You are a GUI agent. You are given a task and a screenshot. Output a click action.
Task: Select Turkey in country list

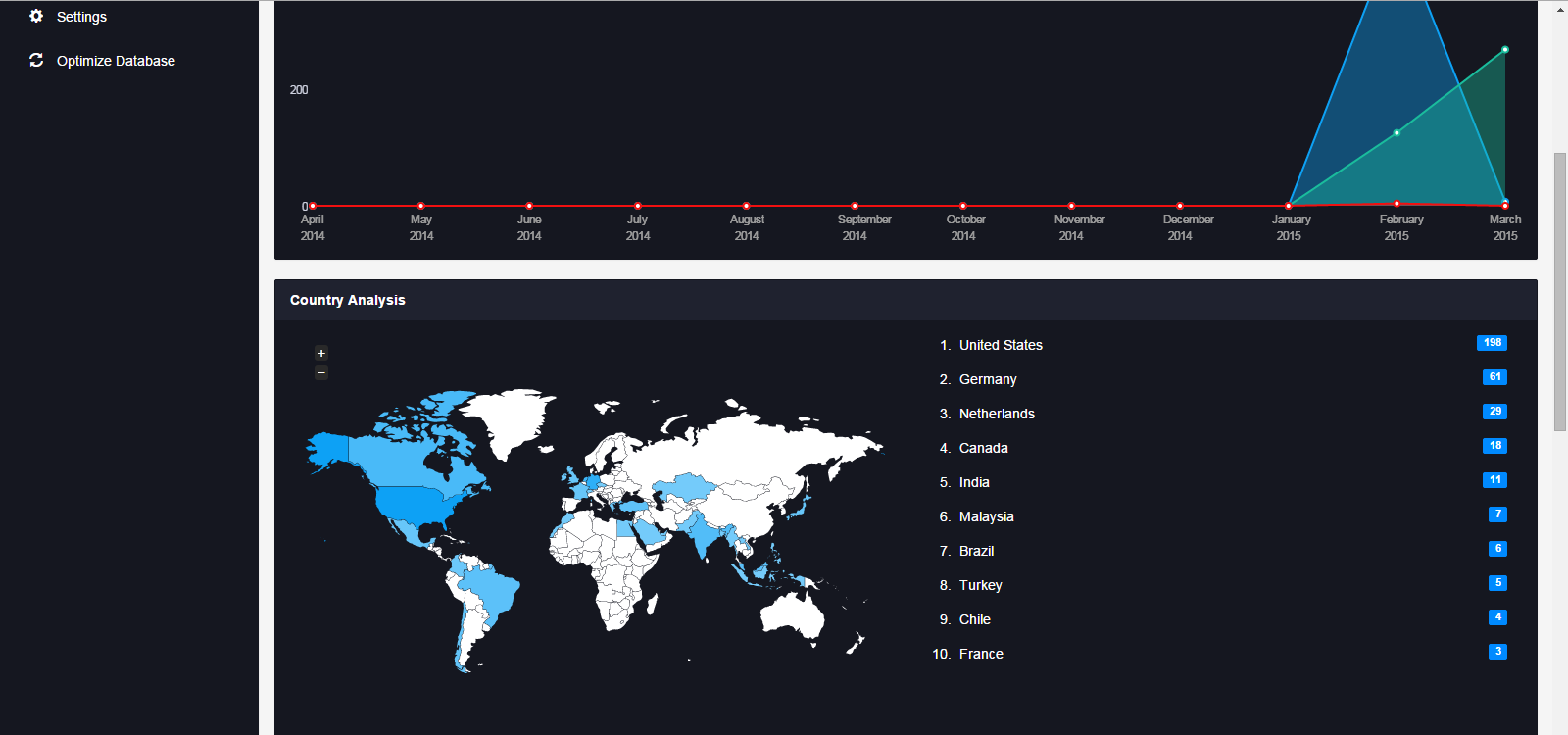pyautogui.click(x=980, y=585)
